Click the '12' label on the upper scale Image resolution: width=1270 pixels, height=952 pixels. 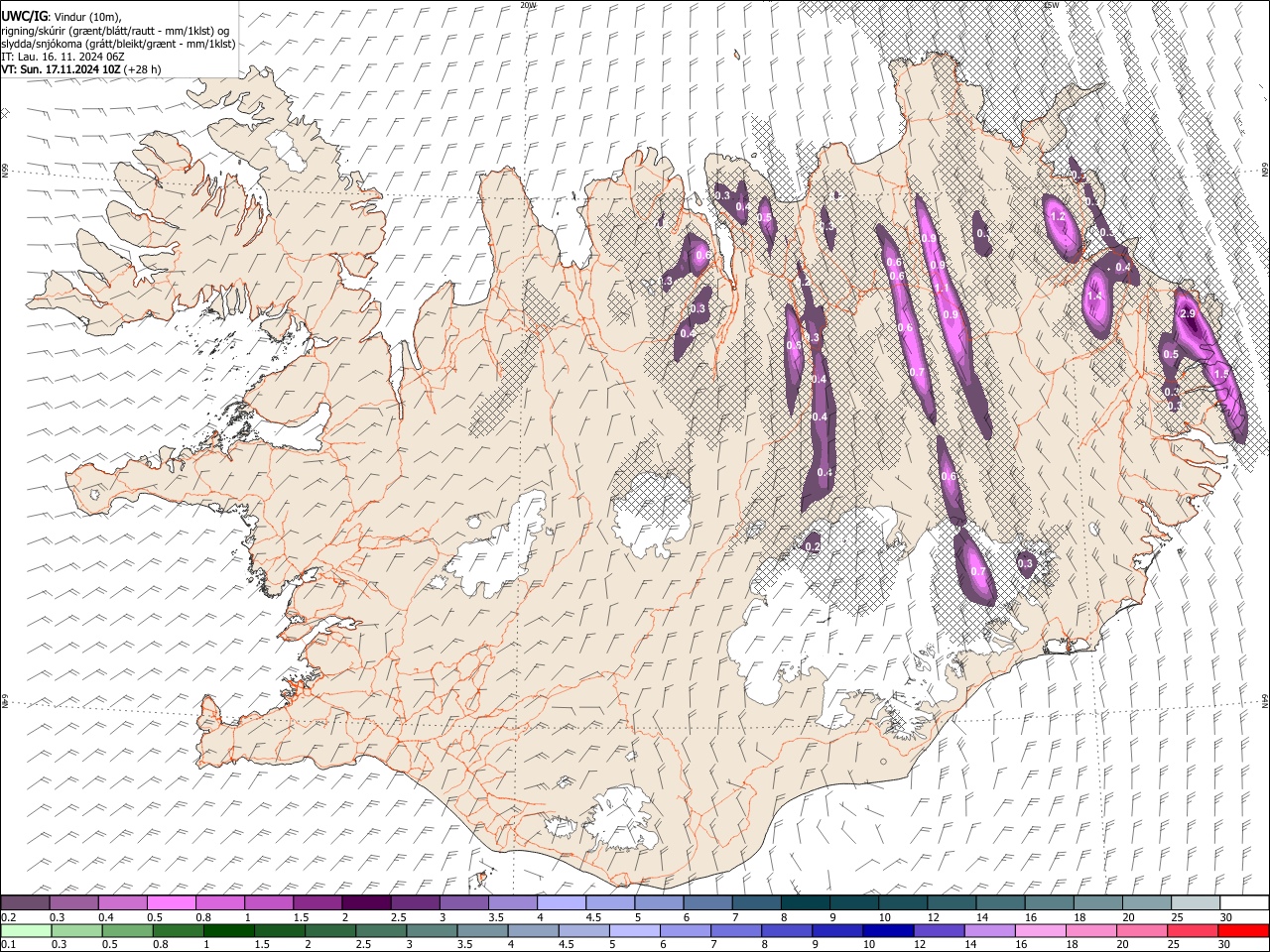(933, 917)
